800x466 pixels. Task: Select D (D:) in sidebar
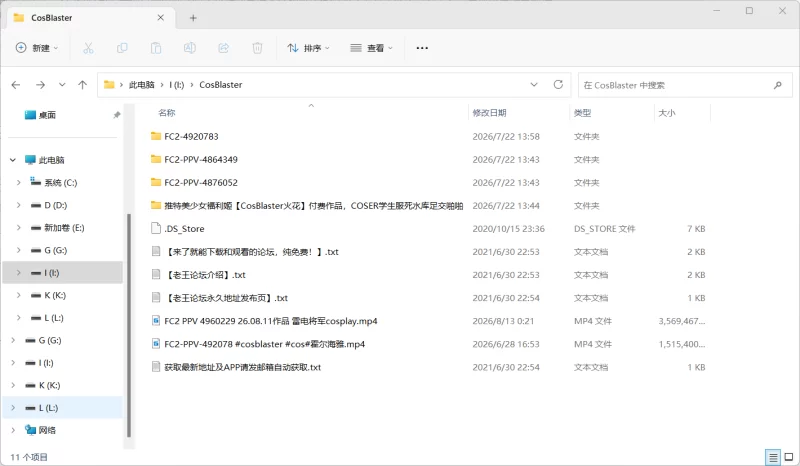click(56, 205)
